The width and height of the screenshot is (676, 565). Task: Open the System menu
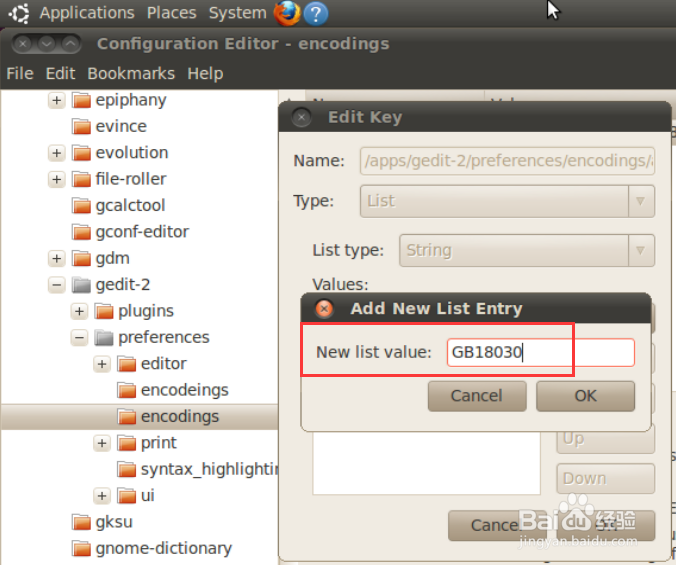pos(238,13)
